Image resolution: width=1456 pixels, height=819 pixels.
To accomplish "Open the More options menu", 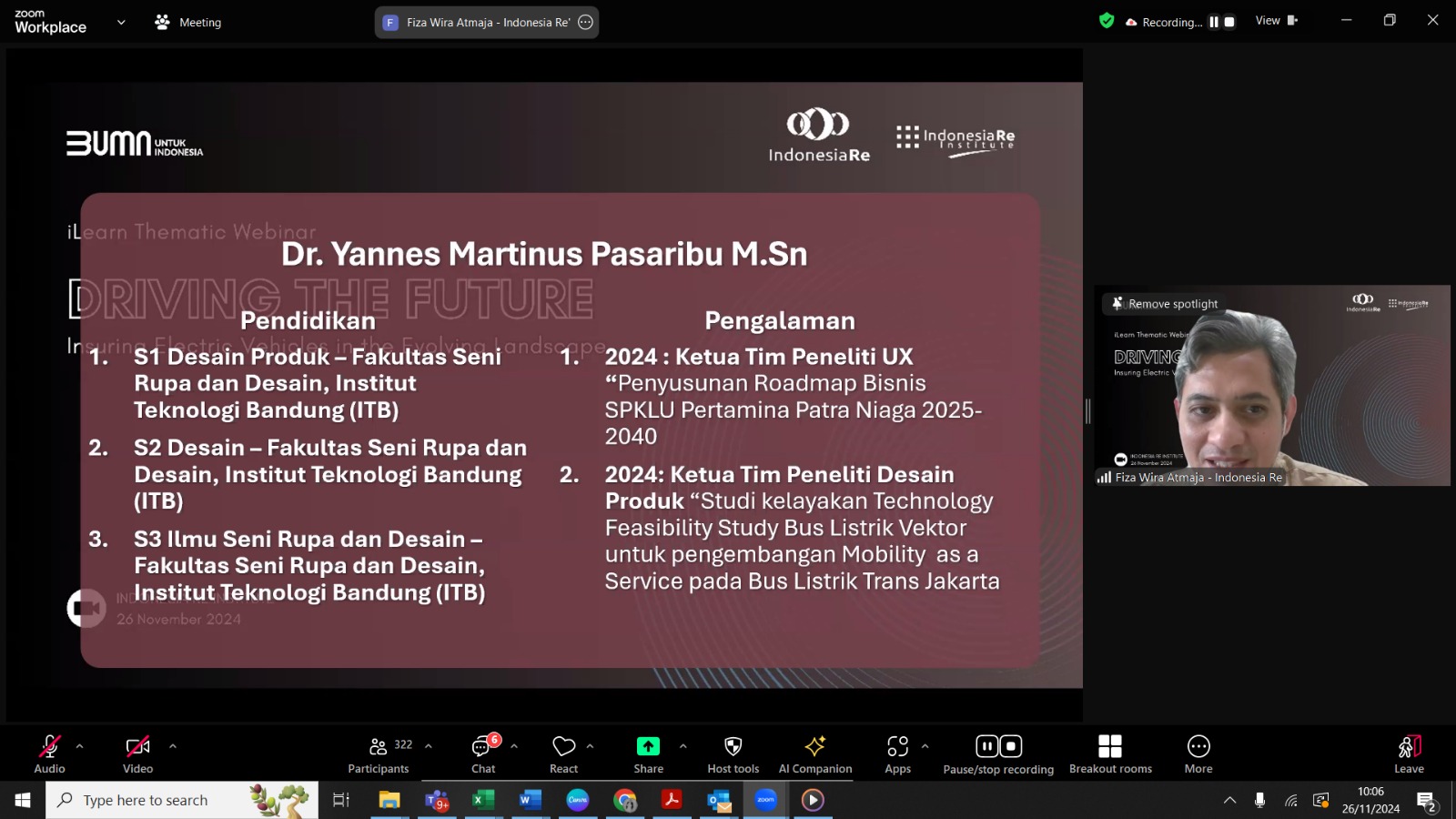I will [x=1198, y=754].
